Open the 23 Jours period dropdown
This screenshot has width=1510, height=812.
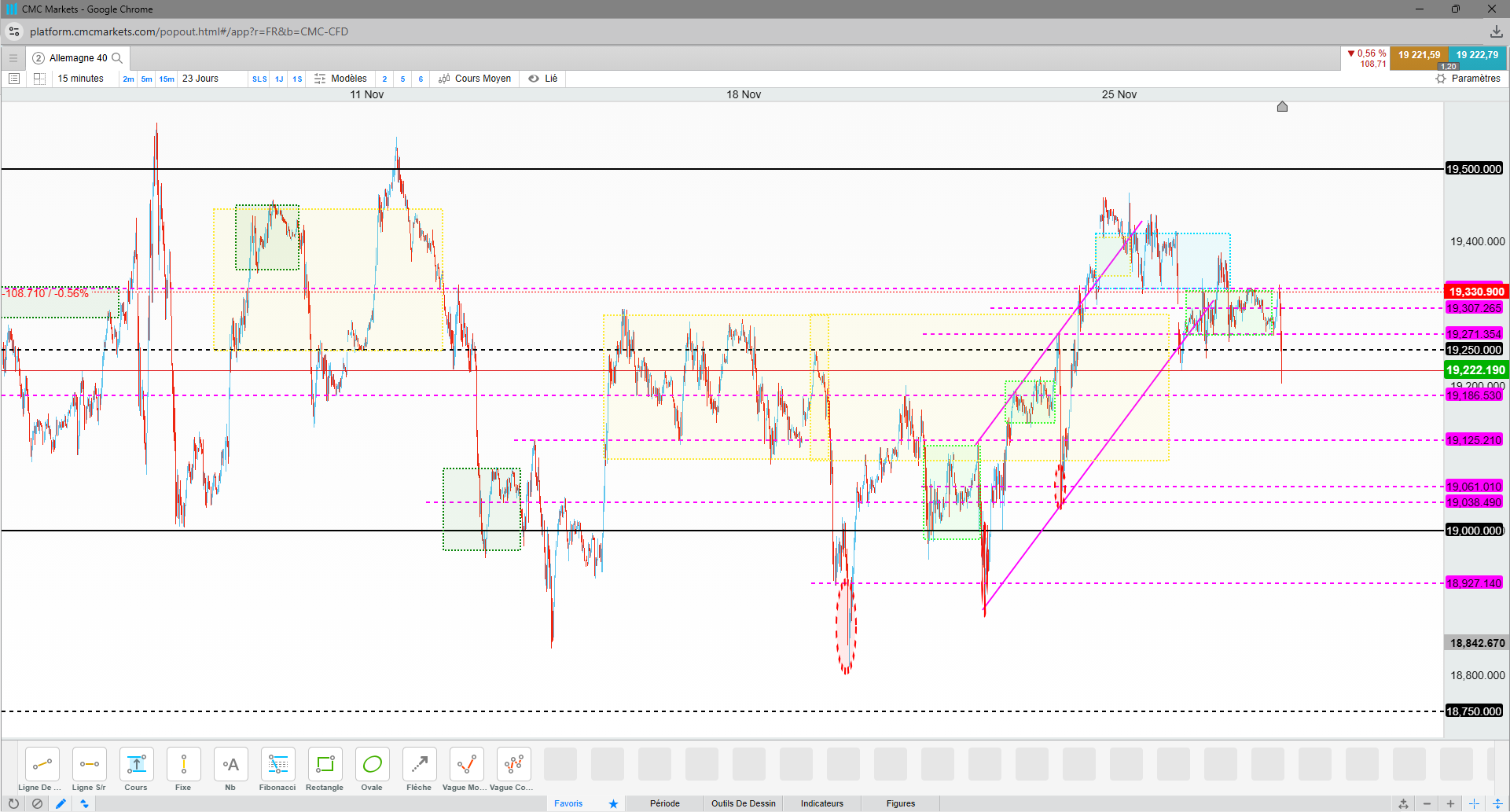tap(200, 79)
